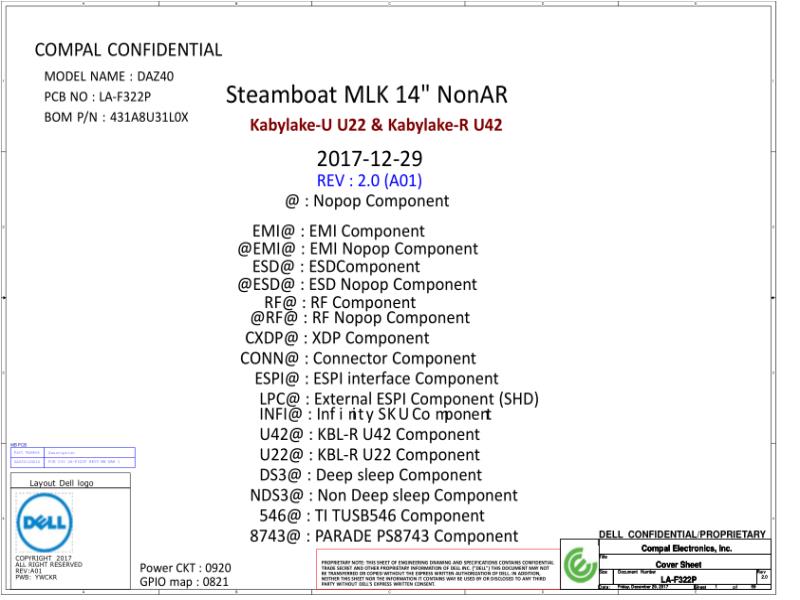
Task: Click red 'Kabylake-U U22 & Kabylake-R U42' text
Action: pos(376,125)
